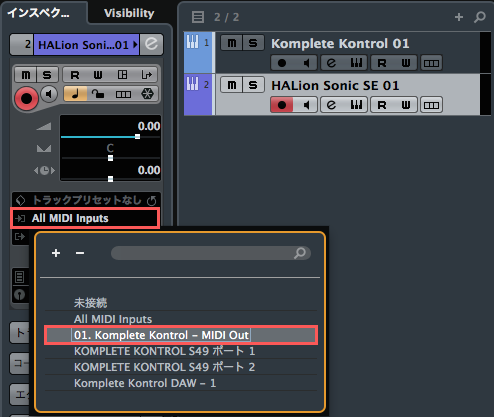Select the HALion Sonic SE 01 track name

pos(335,86)
